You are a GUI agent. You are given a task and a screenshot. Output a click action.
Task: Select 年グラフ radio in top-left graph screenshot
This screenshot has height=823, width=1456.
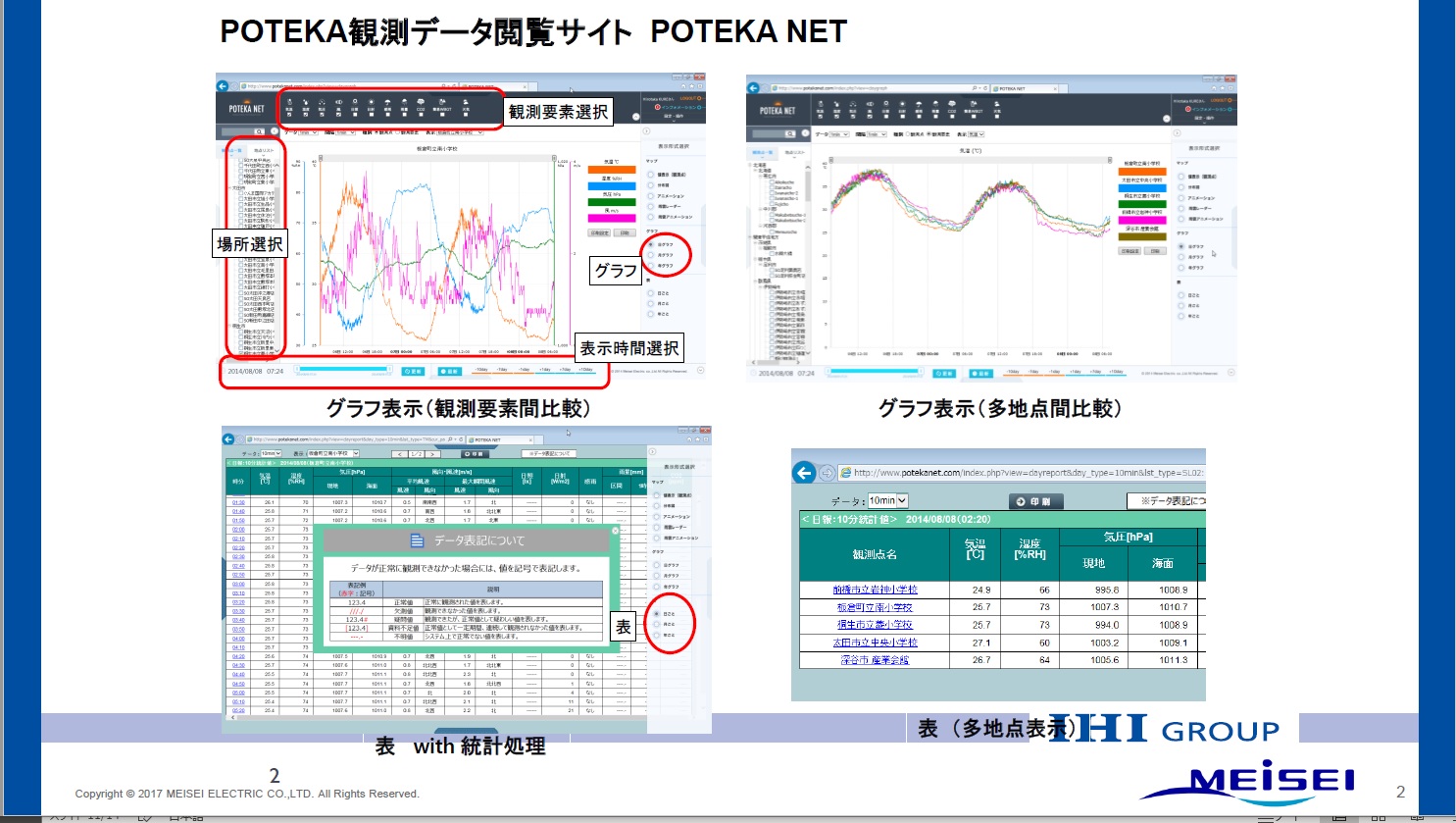point(650,265)
